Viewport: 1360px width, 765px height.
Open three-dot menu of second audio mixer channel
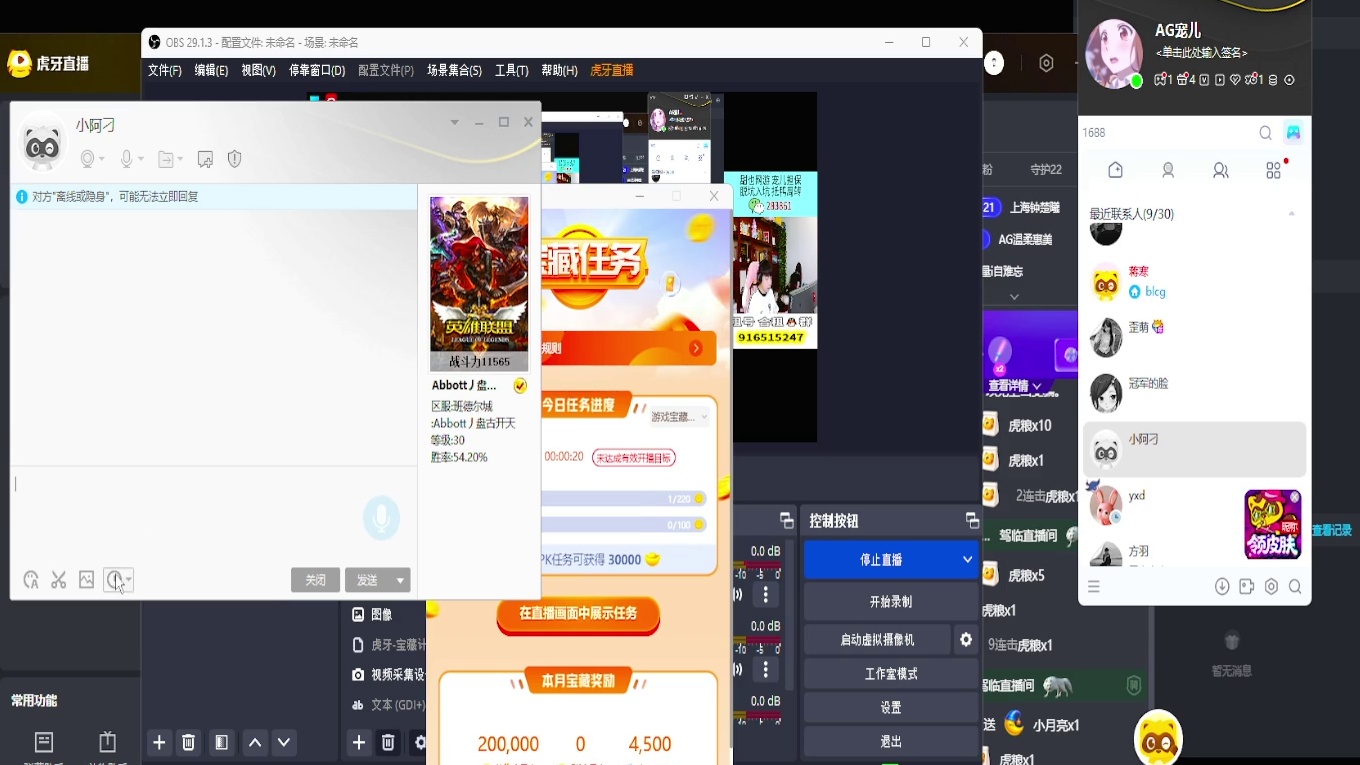coord(766,669)
